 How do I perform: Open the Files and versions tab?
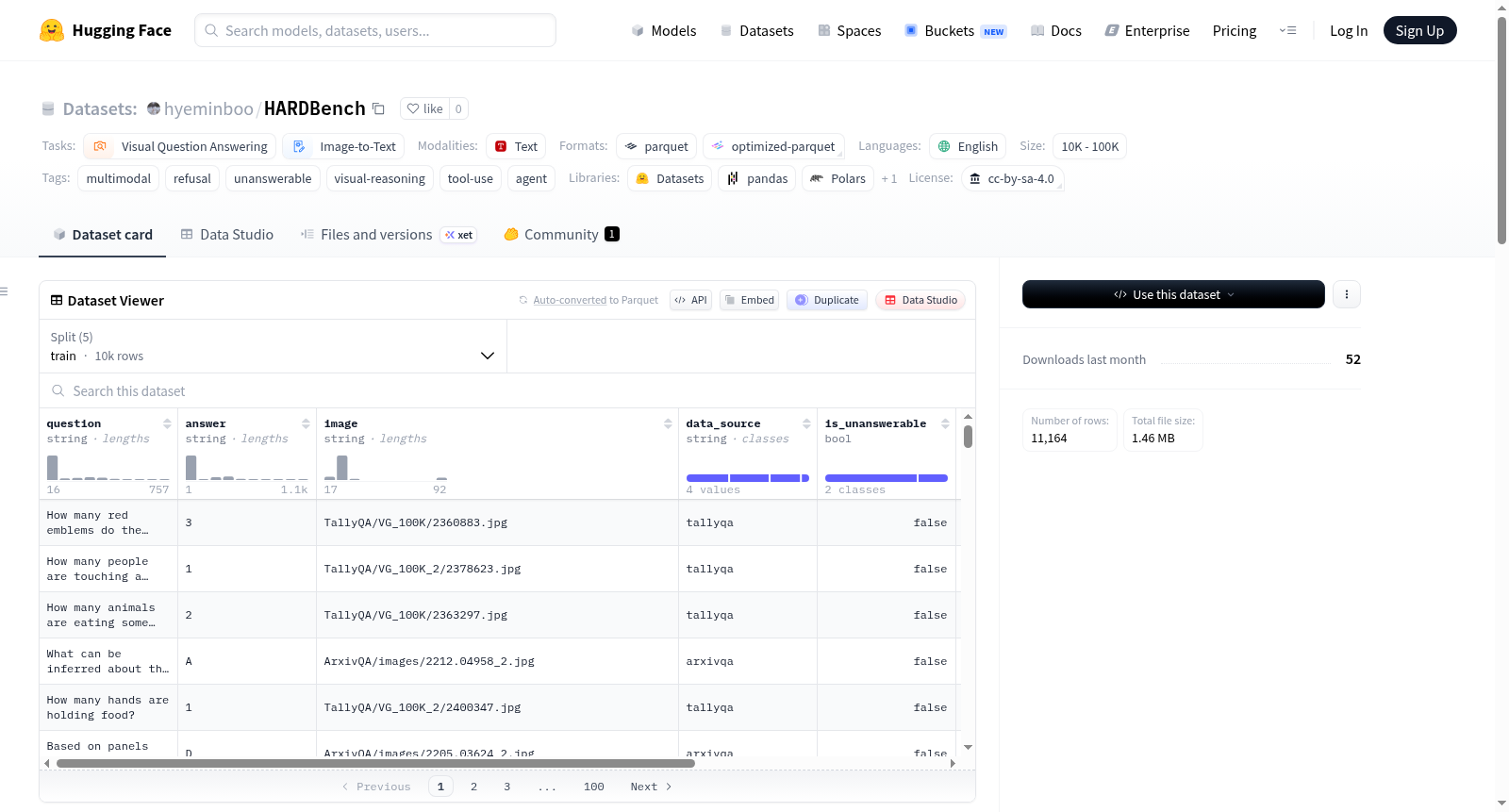pyautogui.click(x=389, y=235)
